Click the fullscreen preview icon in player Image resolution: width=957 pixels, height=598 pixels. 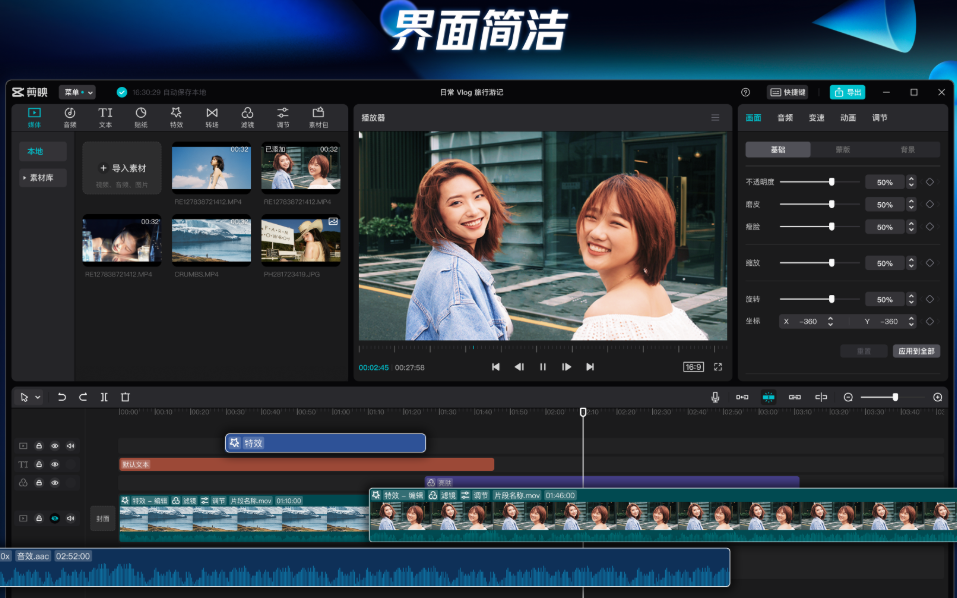pyautogui.click(x=717, y=367)
